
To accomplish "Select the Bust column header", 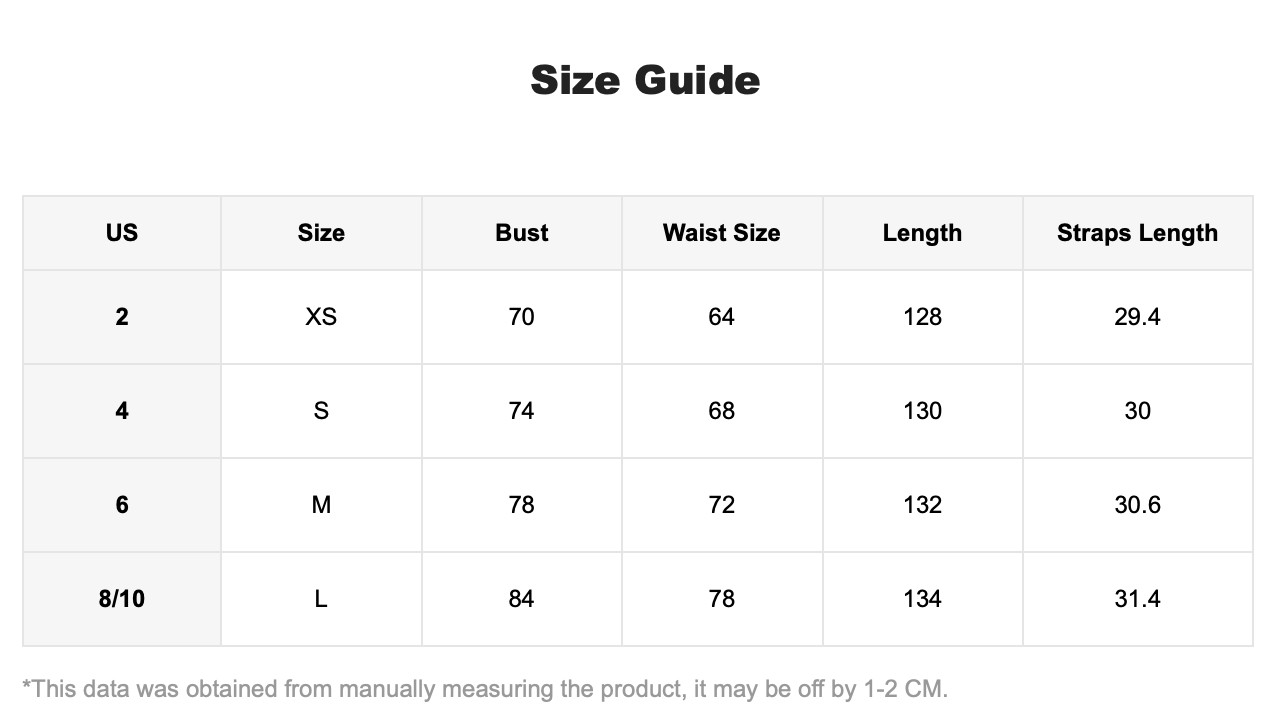I will tap(522, 233).
